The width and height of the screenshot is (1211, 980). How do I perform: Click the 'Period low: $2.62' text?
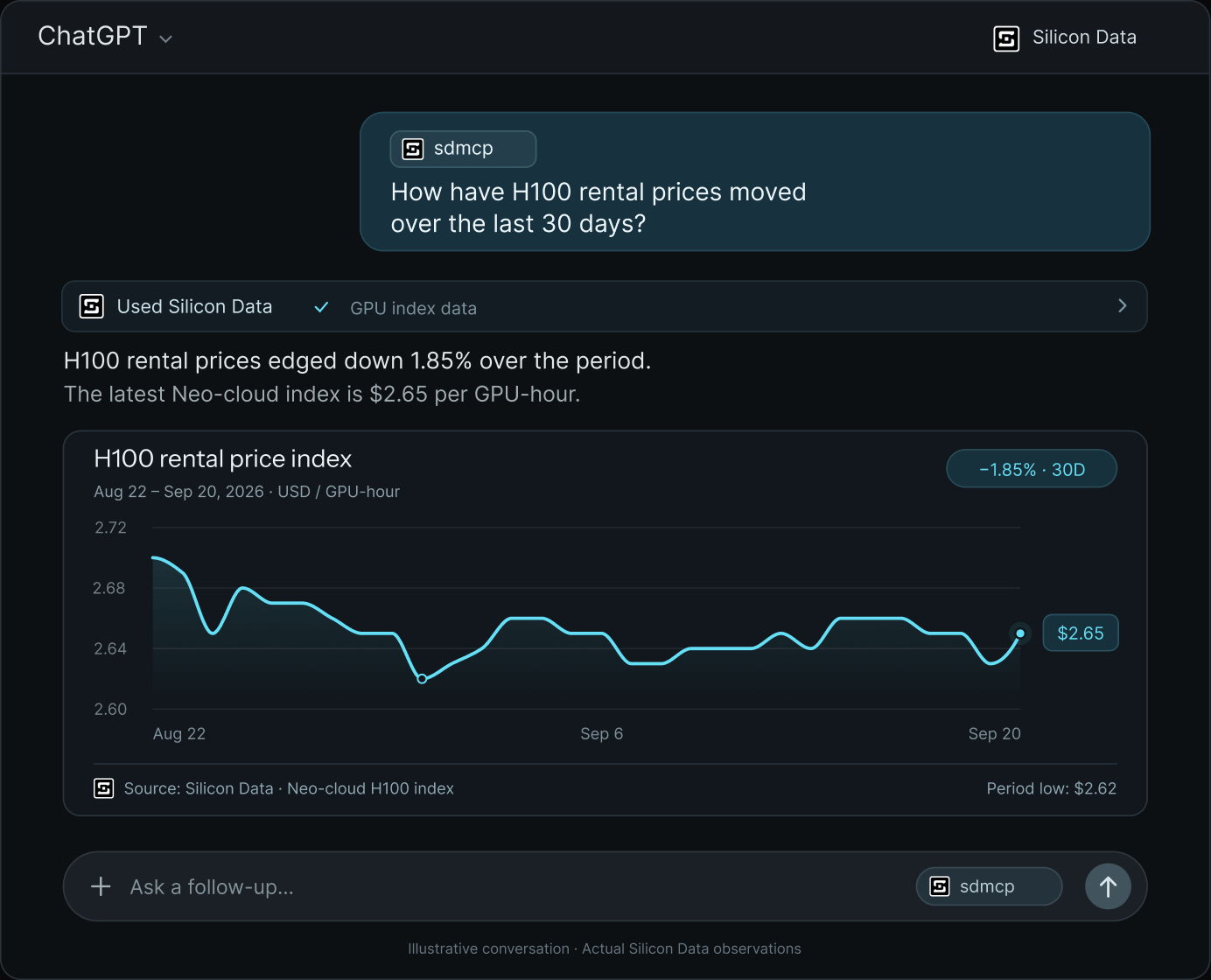(1052, 788)
